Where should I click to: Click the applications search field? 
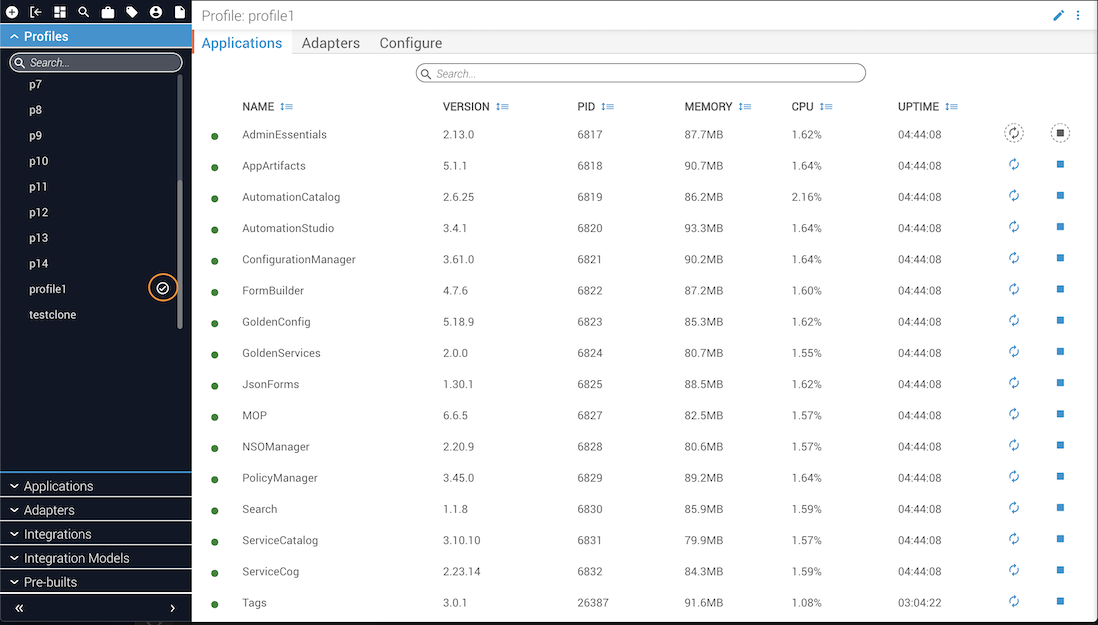pos(640,73)
